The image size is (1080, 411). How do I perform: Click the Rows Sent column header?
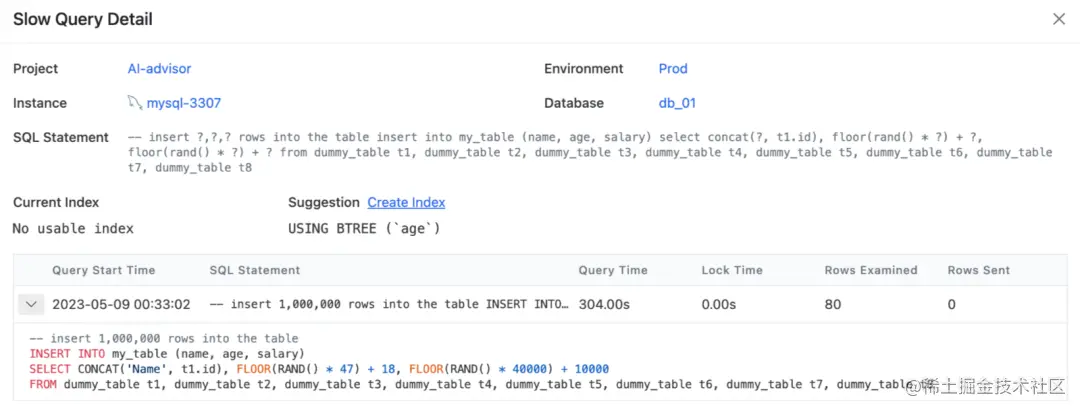tap(978, 270)
